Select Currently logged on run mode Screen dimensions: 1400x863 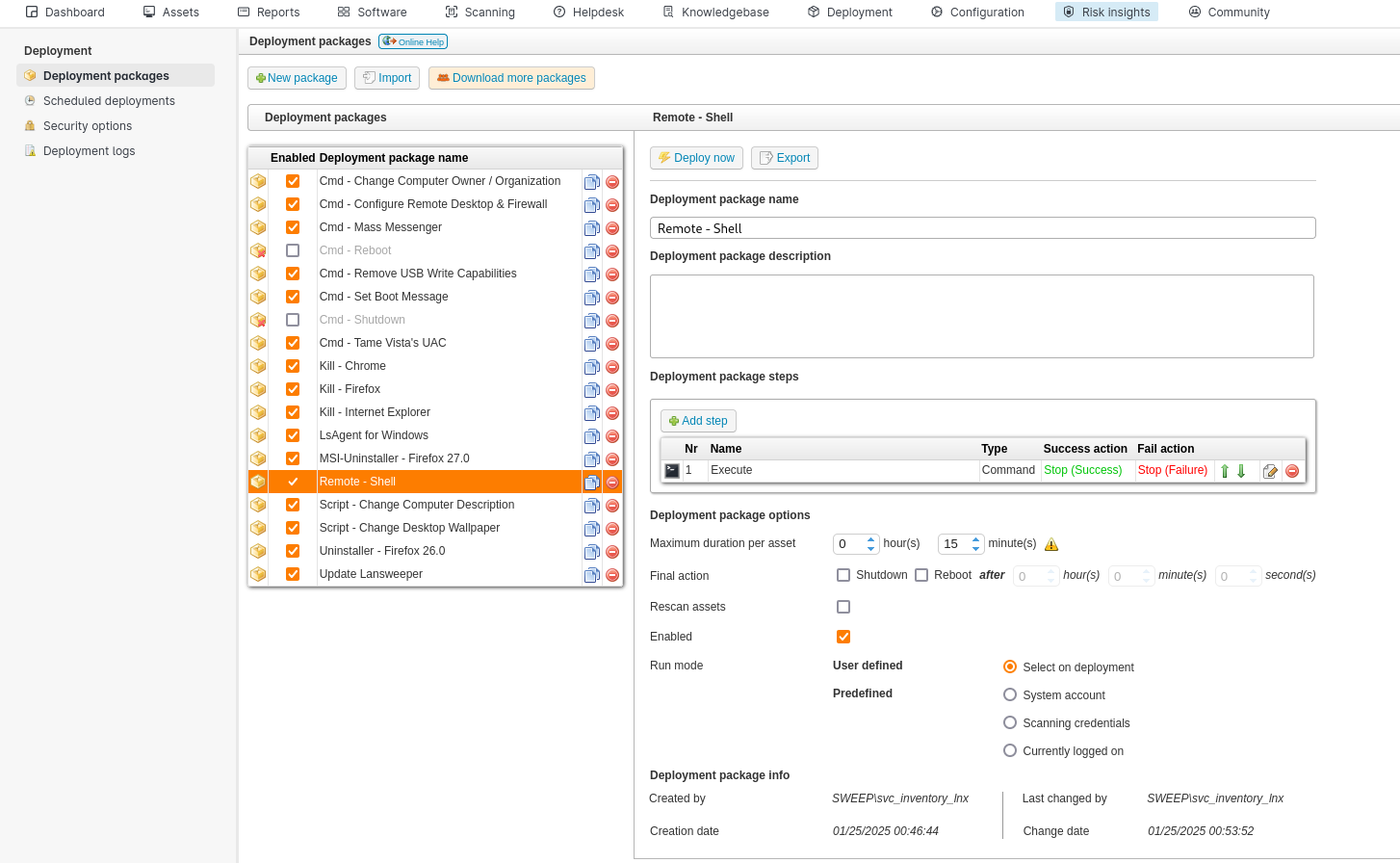[x=1010, y=750]
